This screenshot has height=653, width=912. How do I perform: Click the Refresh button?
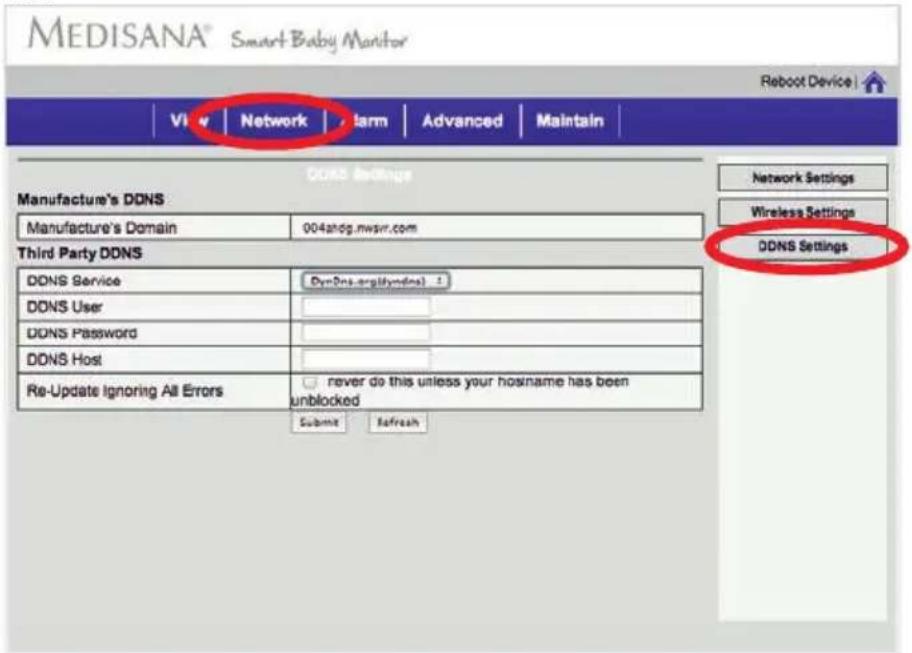tap(398, 422)
